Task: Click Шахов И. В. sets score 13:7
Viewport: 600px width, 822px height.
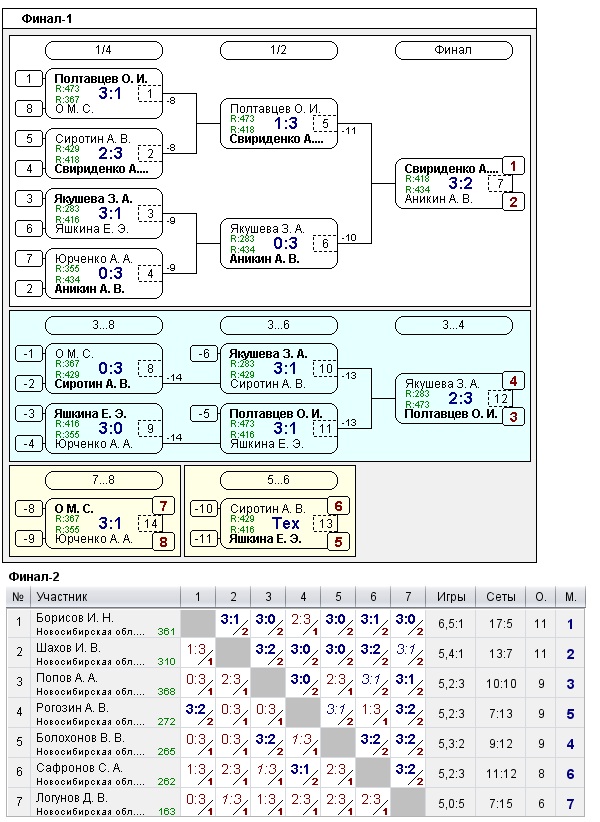Action: (501, 654)
